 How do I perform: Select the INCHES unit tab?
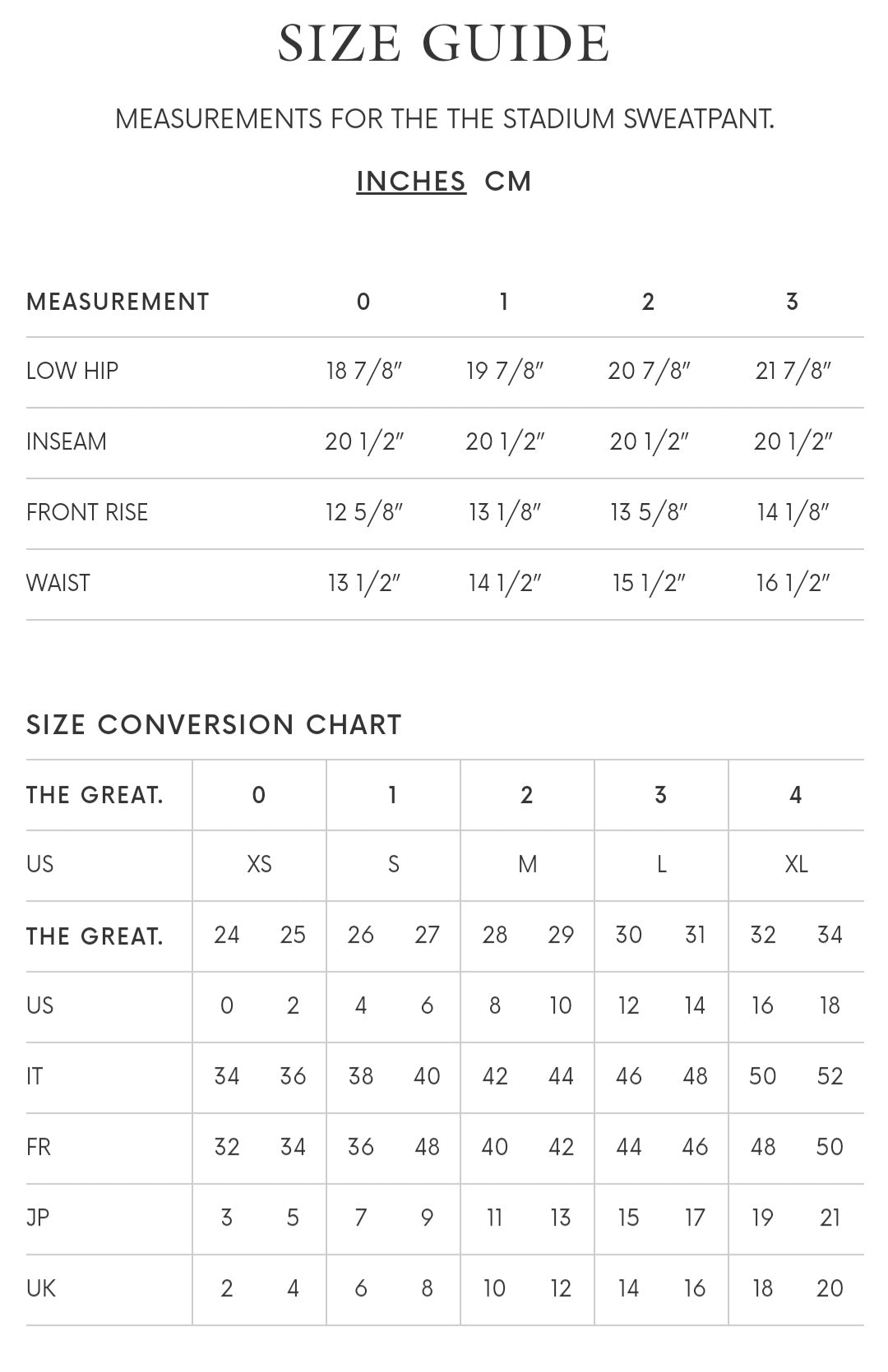pos(411,182)
